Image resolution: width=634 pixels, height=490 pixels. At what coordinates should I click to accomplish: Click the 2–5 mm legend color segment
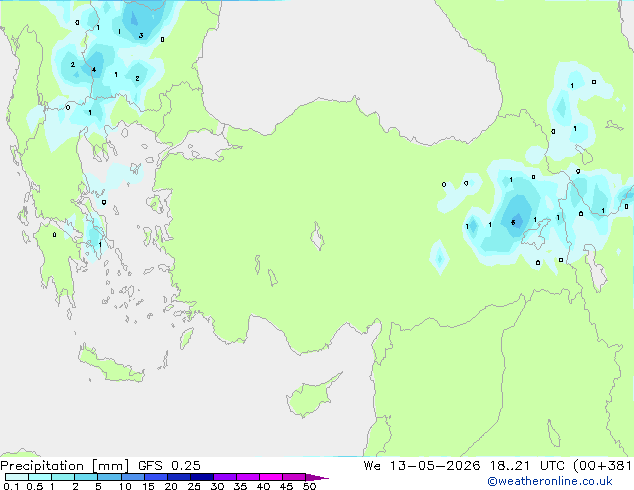(86, 477)
